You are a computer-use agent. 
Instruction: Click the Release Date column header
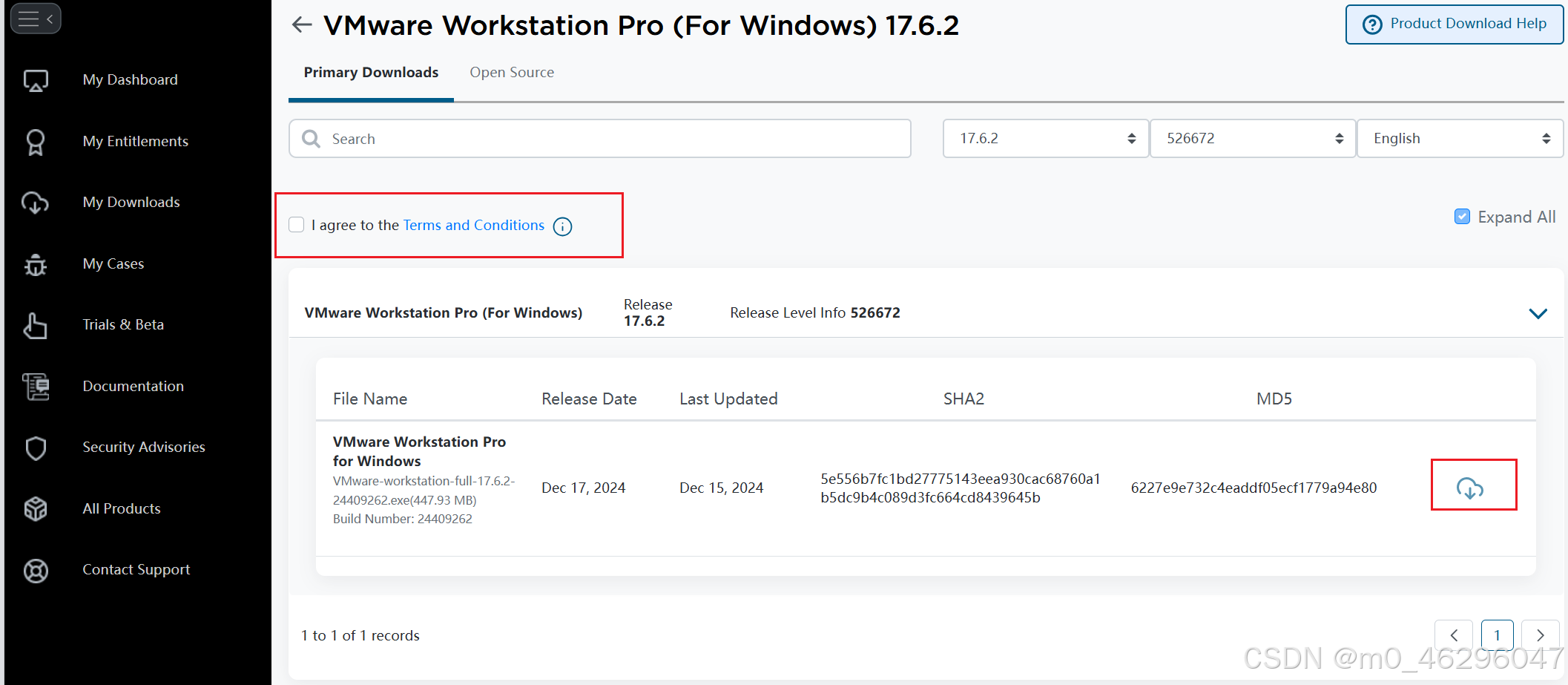589,399
